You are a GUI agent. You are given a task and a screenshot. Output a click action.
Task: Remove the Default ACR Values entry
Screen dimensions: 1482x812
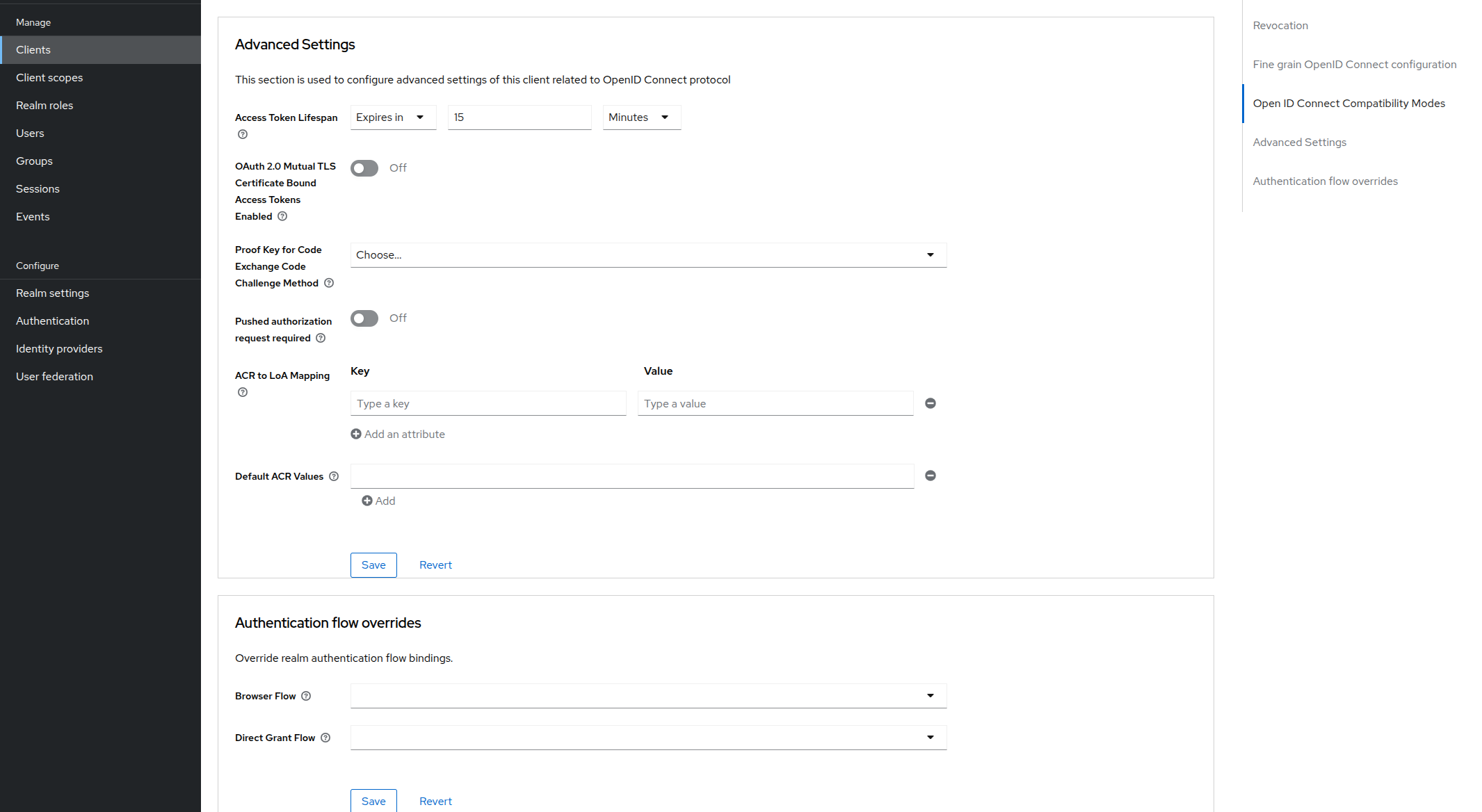point(931,476)
